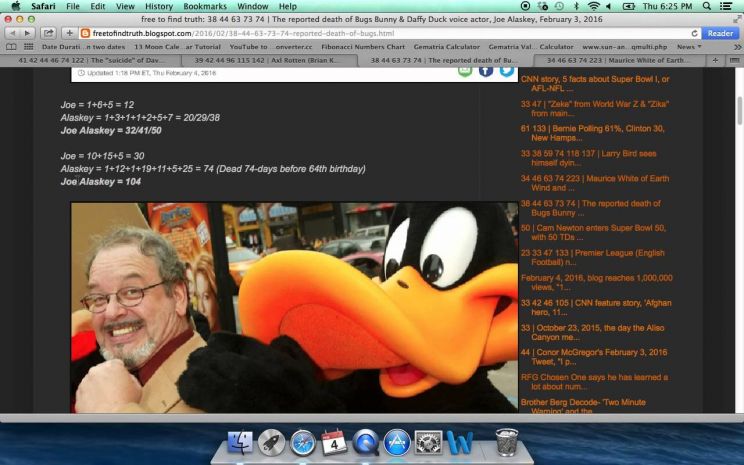Open the Apple menu
The height and width of the screenshot is (465, 744).
pos(15,6)
